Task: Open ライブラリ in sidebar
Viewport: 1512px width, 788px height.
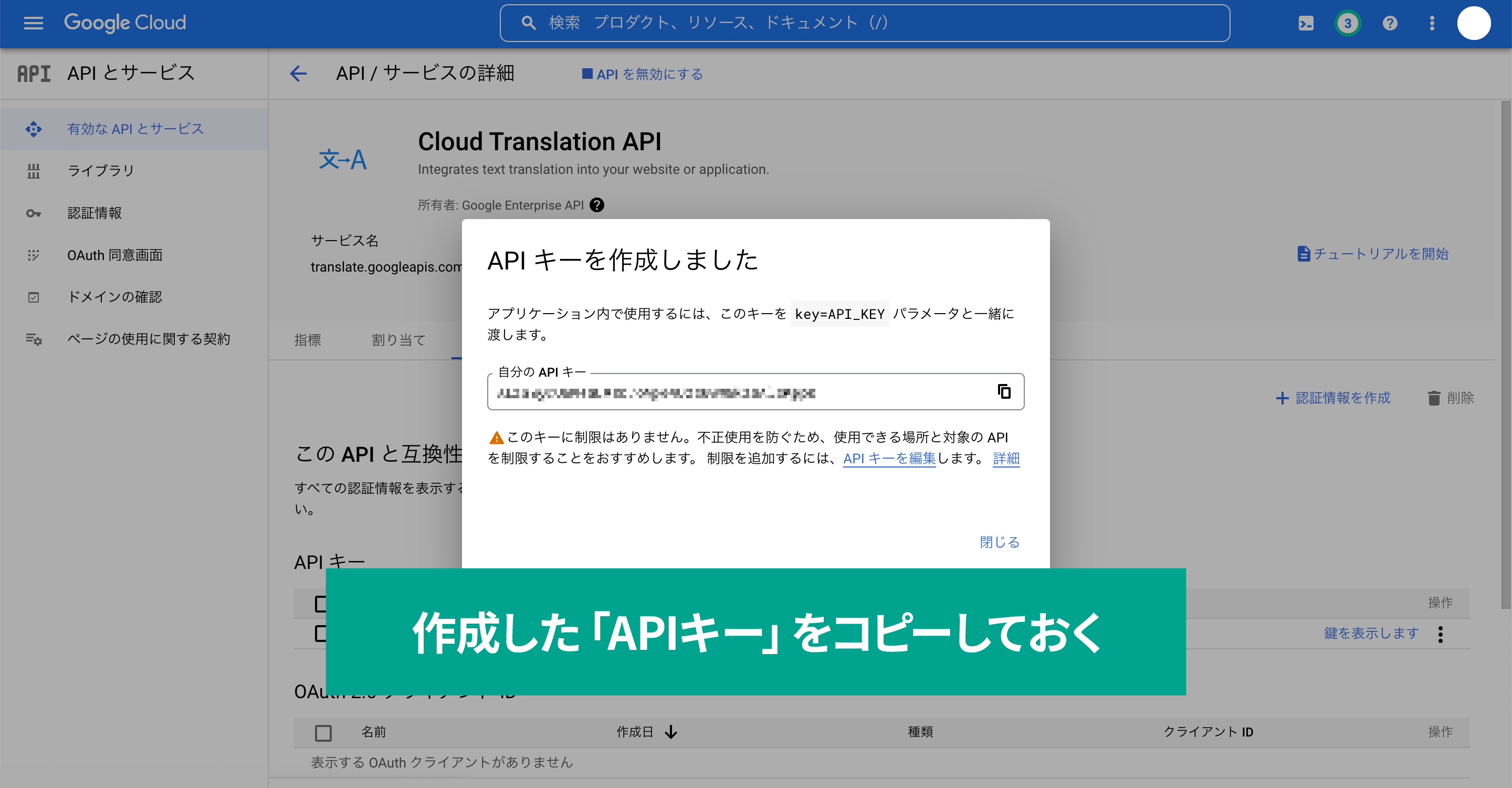Action: click(134, 171)
